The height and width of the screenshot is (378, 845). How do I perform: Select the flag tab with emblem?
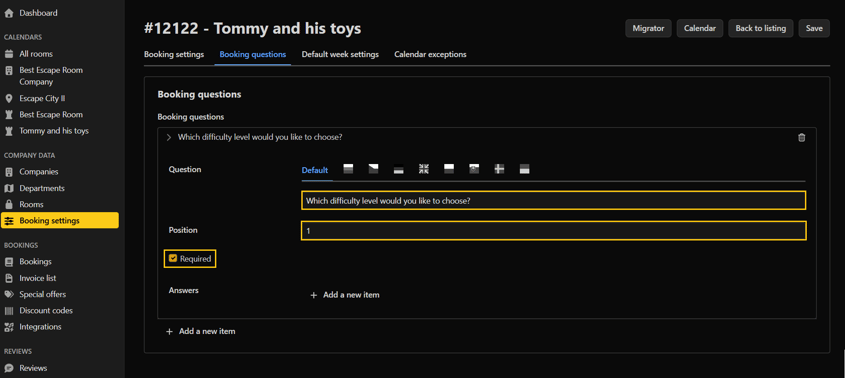tap(474, 169)
